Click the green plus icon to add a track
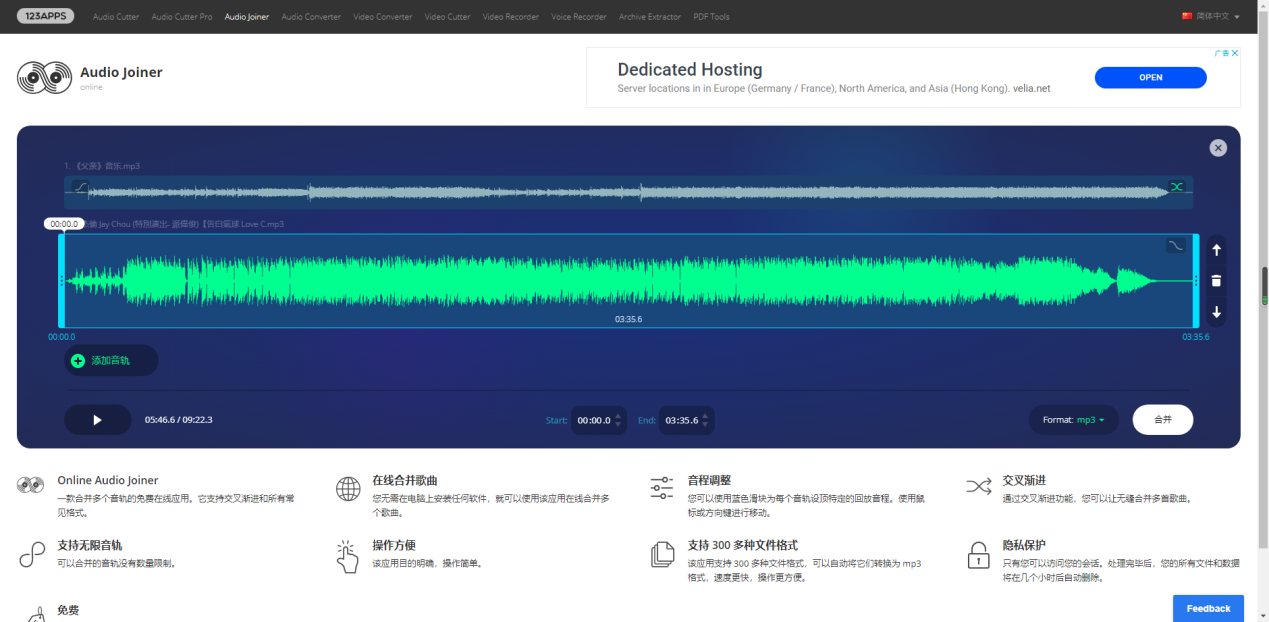The height and width of the screenshot is (622, 1269). (x=78, y=361)
